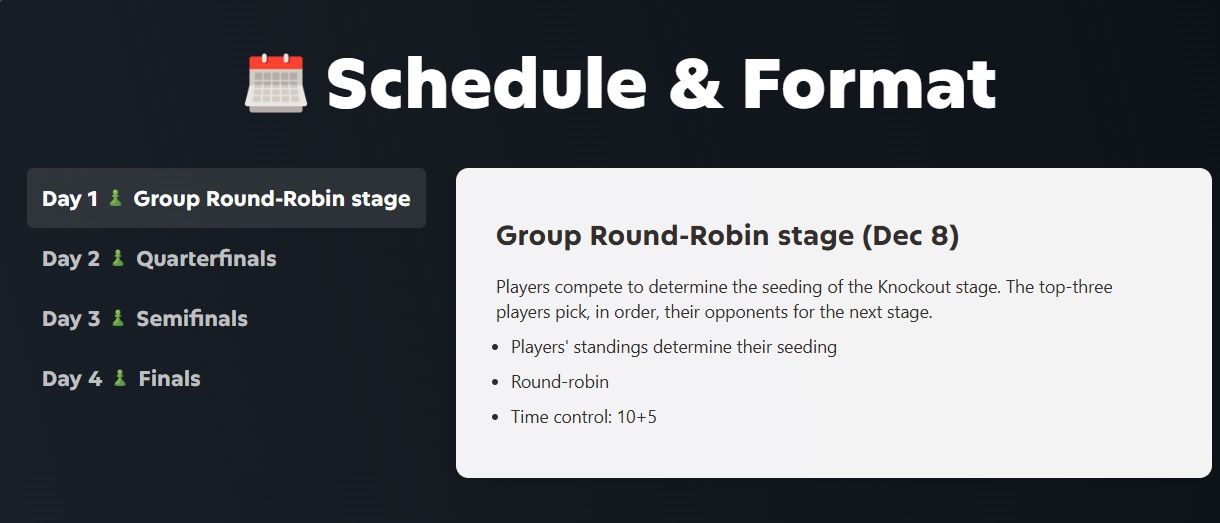The height and width of the screenshot is (523, 1220).
Task: Click the calendar emoji icon beside the title
Action: click(x=274, y=83)
